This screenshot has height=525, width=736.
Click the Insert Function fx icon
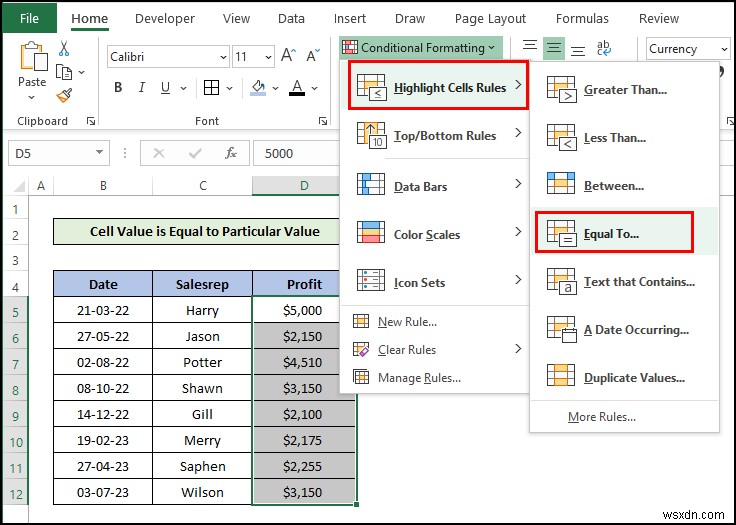(x=230, y=153)
